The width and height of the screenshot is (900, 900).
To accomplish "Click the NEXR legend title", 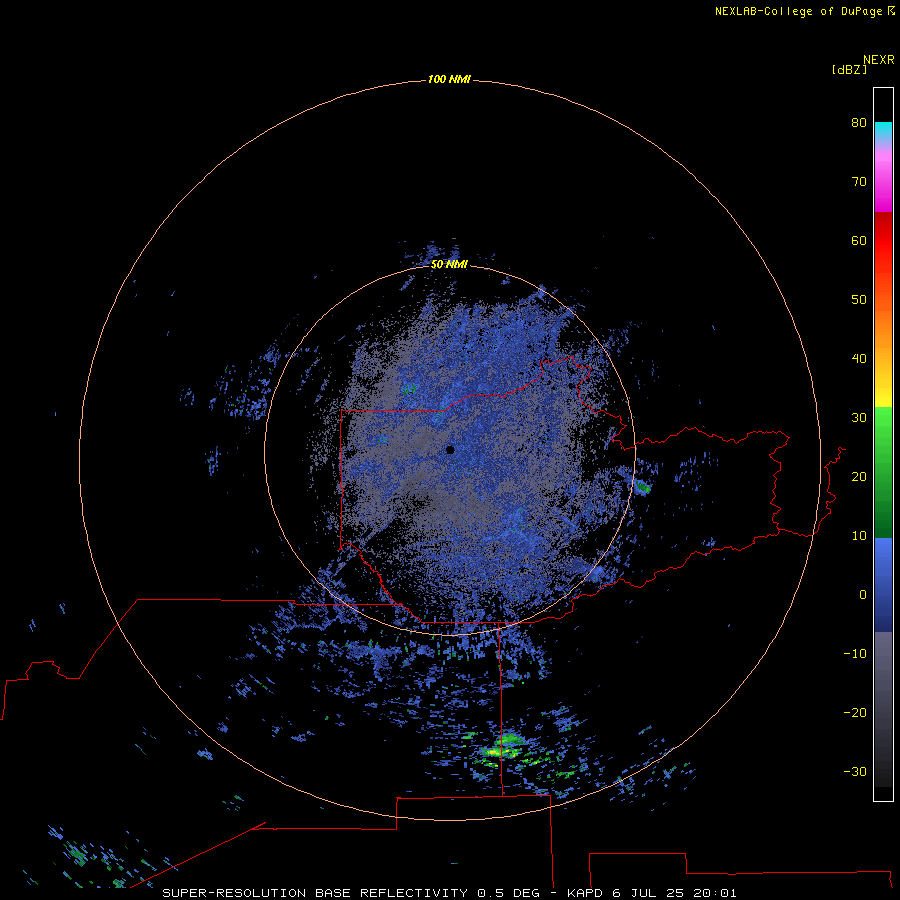I will [878, 60].
